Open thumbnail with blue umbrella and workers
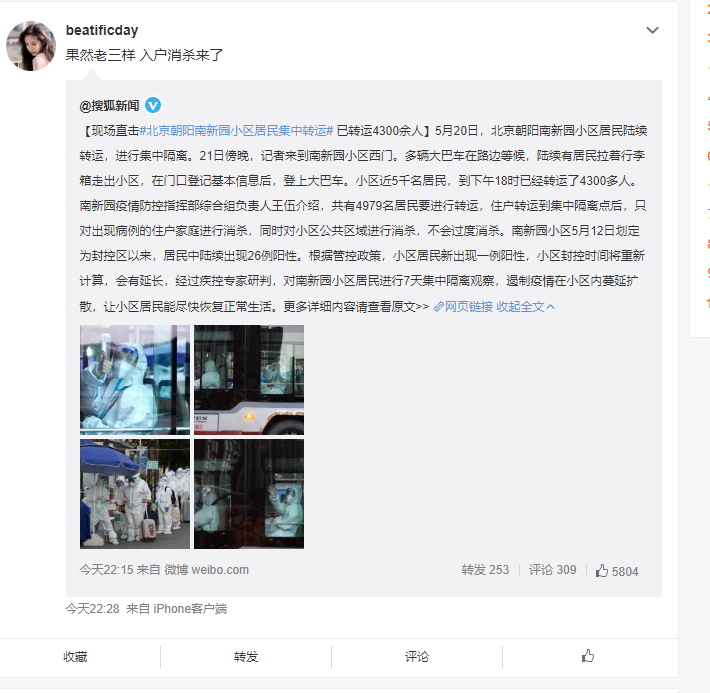 (x=135, y=494)
